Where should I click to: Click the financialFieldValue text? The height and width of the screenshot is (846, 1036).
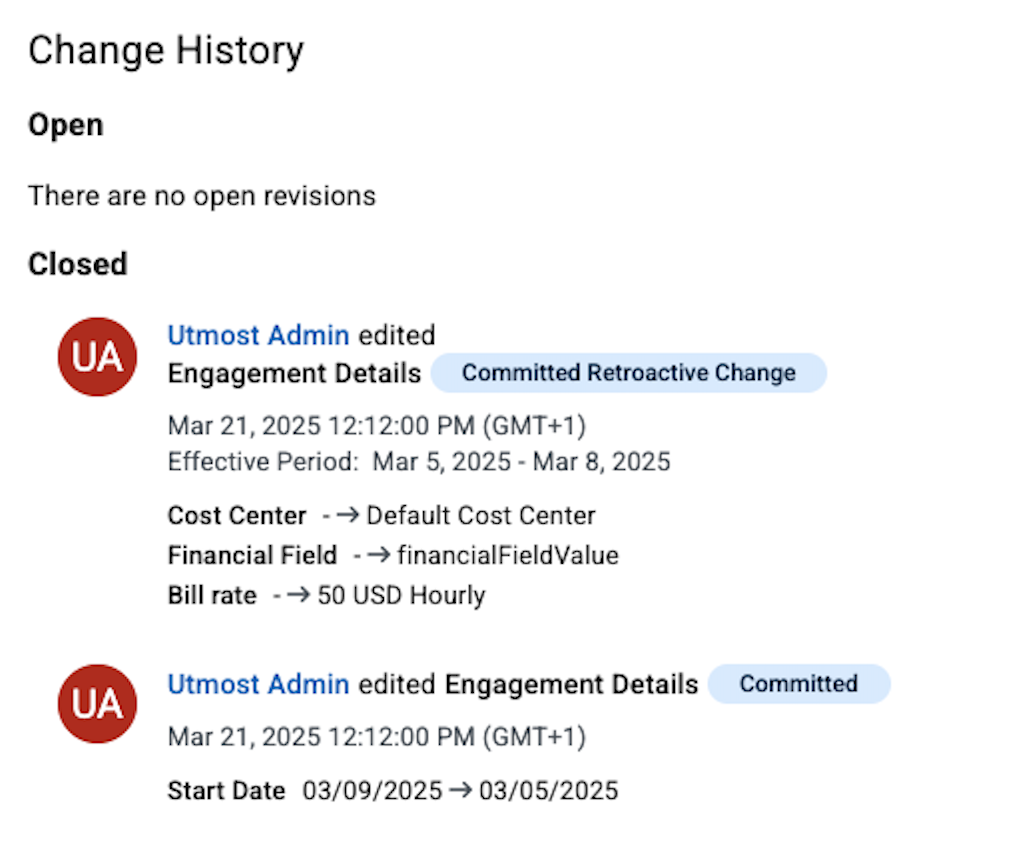(x=508, y=555)
